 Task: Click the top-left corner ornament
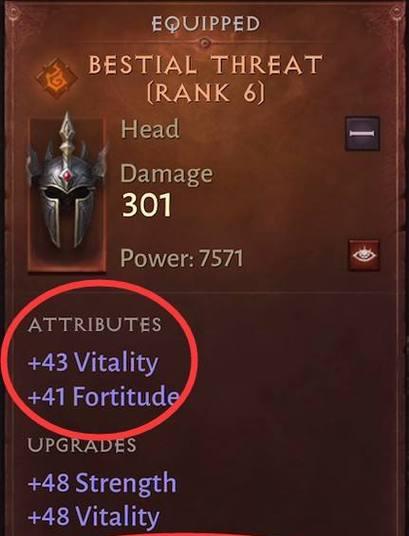(14, 15)
